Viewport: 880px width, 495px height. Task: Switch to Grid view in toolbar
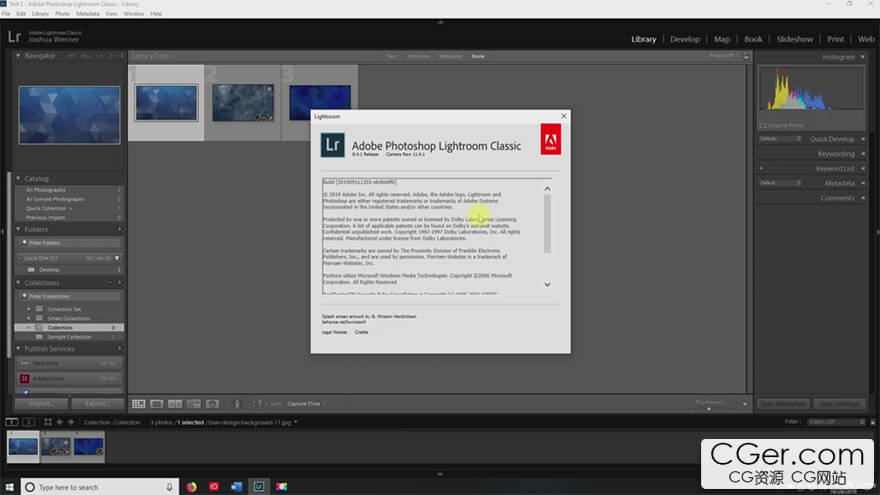(x=139, y=404)
